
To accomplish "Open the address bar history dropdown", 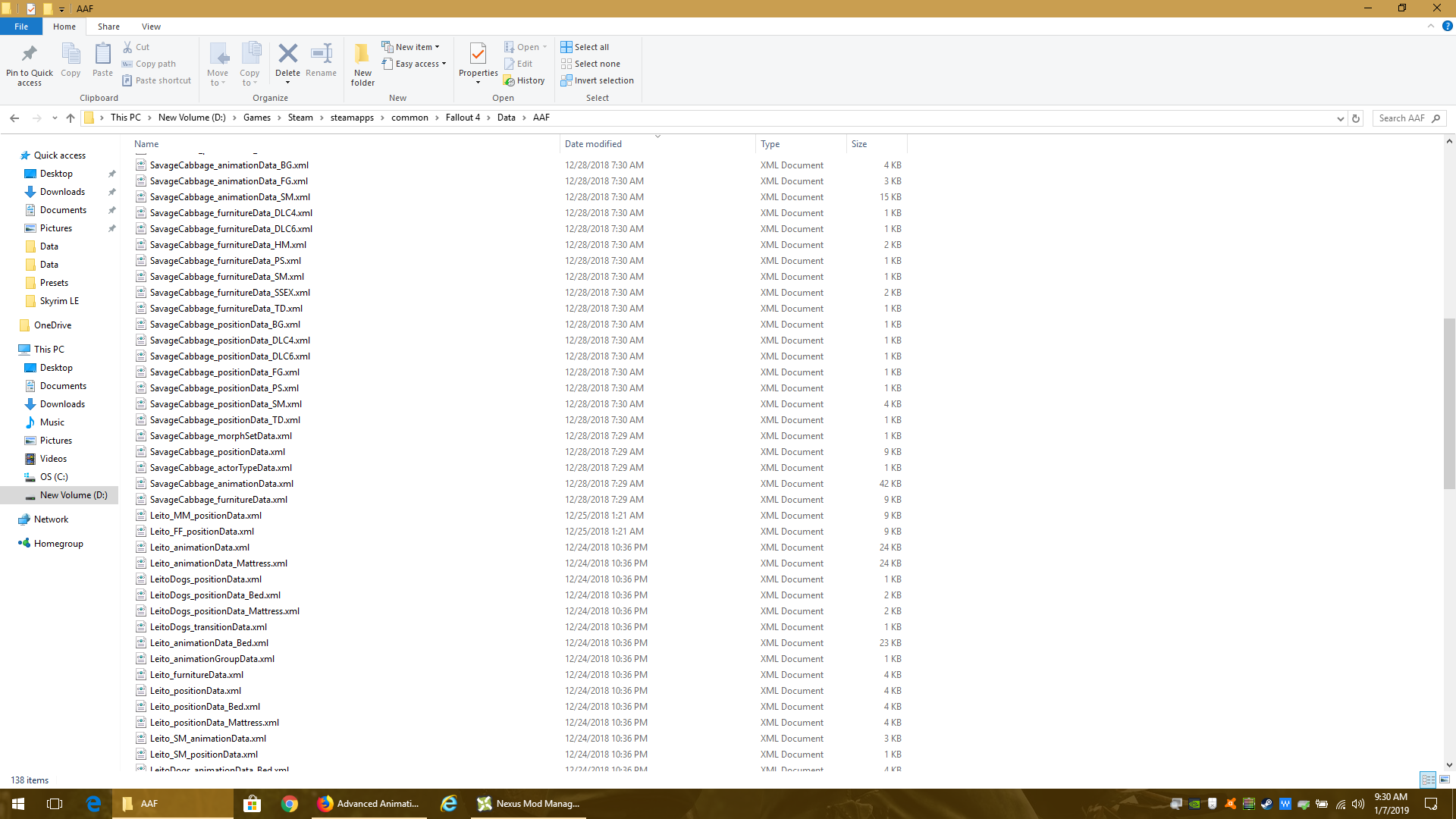I will click(x=1340, y=118).
